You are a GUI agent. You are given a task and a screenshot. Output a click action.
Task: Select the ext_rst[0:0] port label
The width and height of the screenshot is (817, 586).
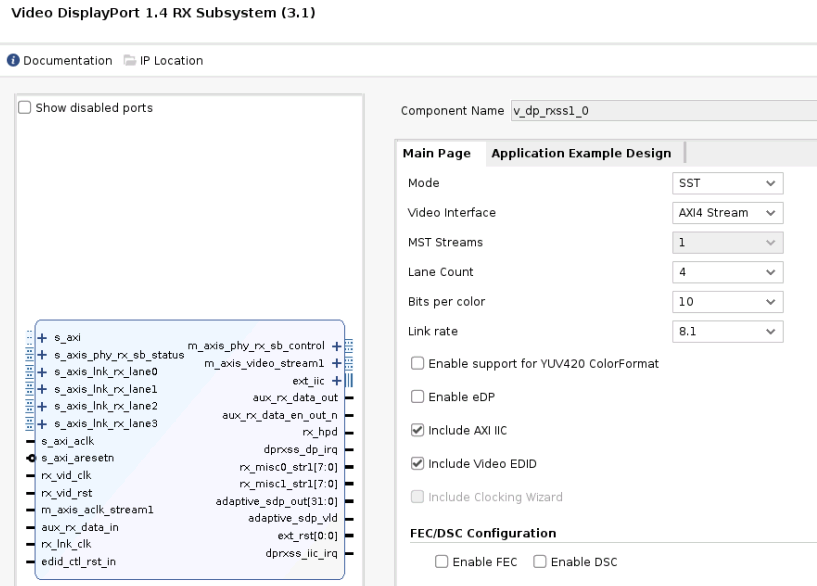point(307,536)
